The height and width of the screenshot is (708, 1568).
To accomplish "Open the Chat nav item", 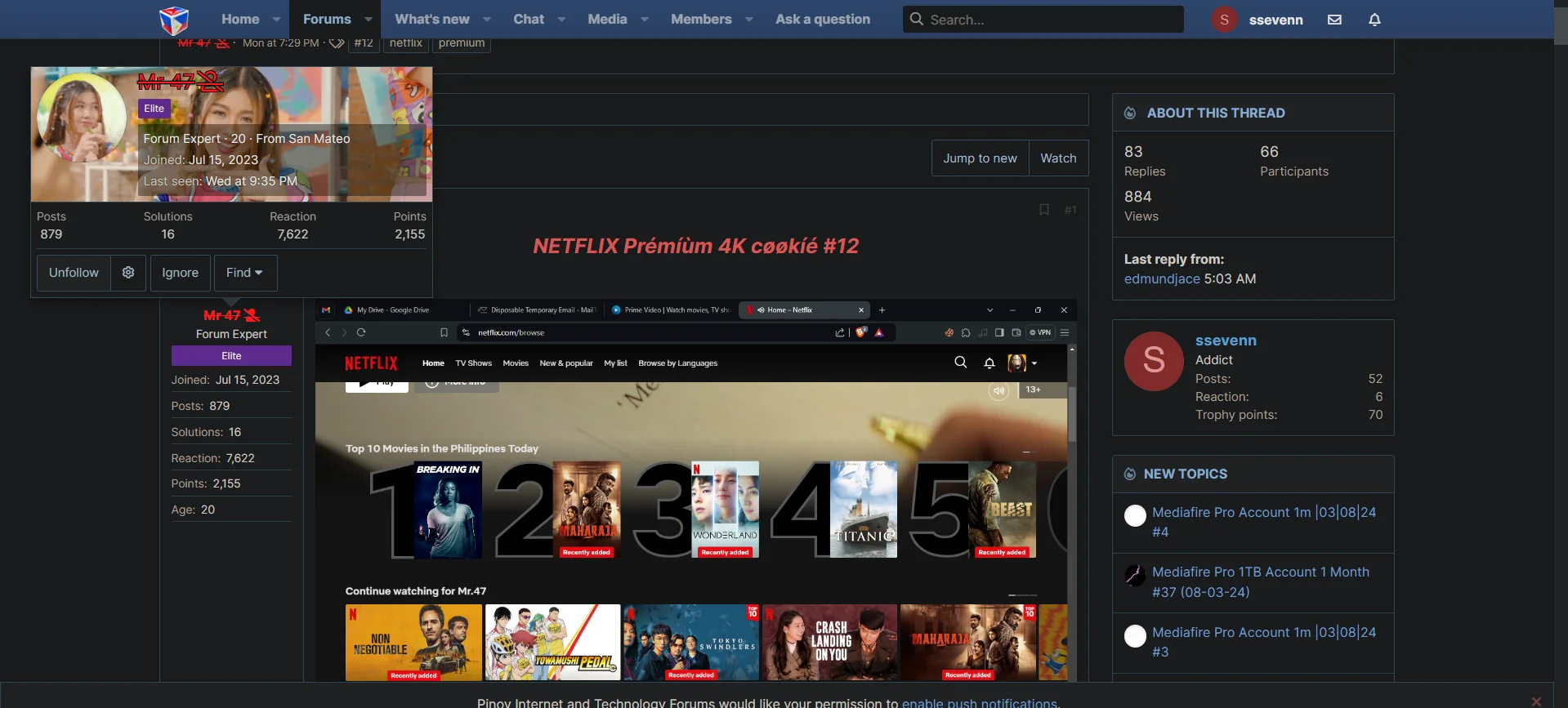I will pyautogui.click(x=529, y=19).
